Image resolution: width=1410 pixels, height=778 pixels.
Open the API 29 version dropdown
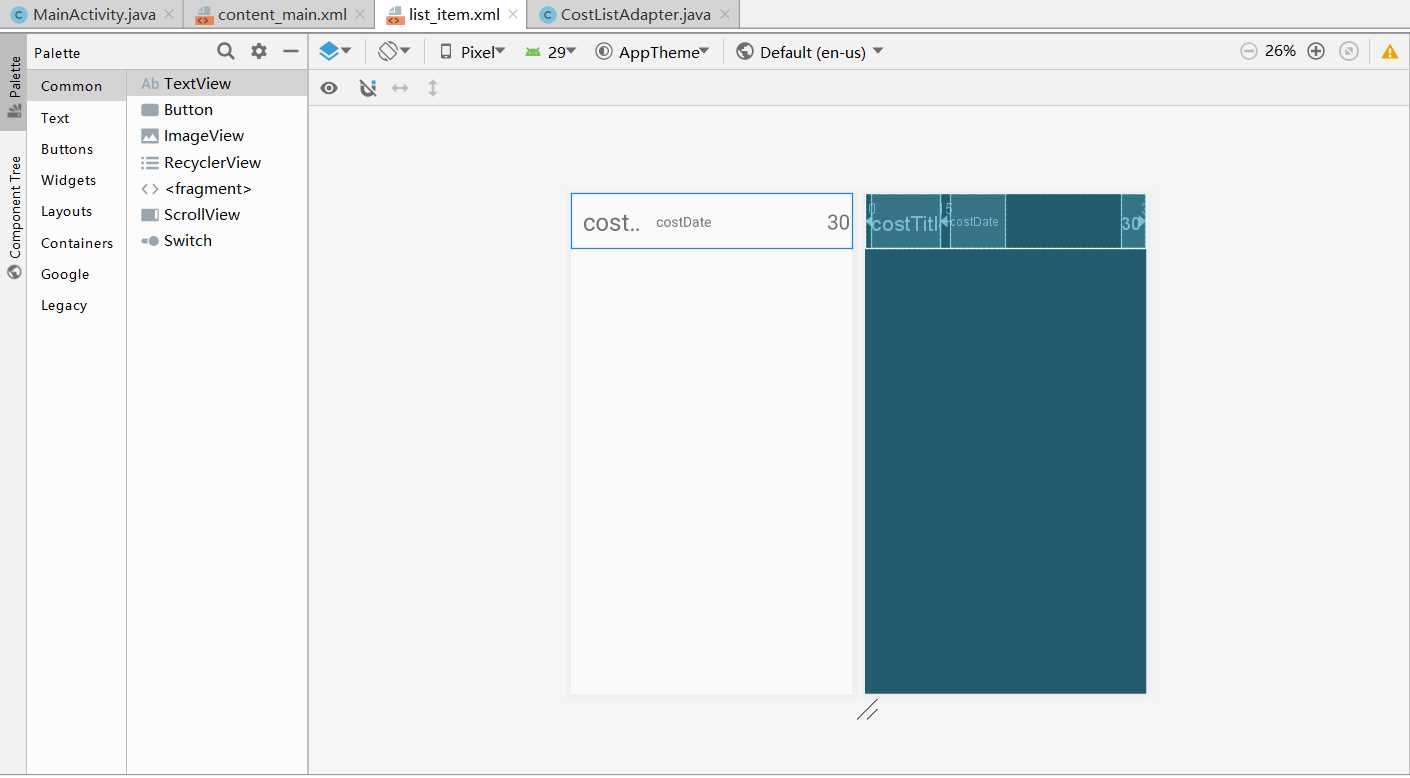click(x=550, y=52)
